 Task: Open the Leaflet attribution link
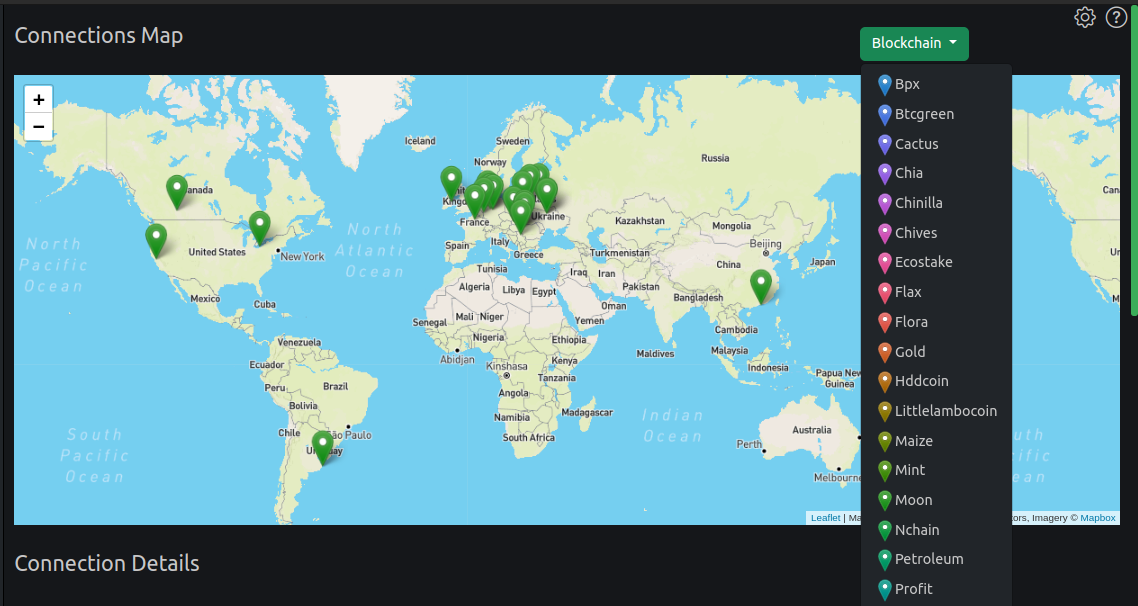825,517
